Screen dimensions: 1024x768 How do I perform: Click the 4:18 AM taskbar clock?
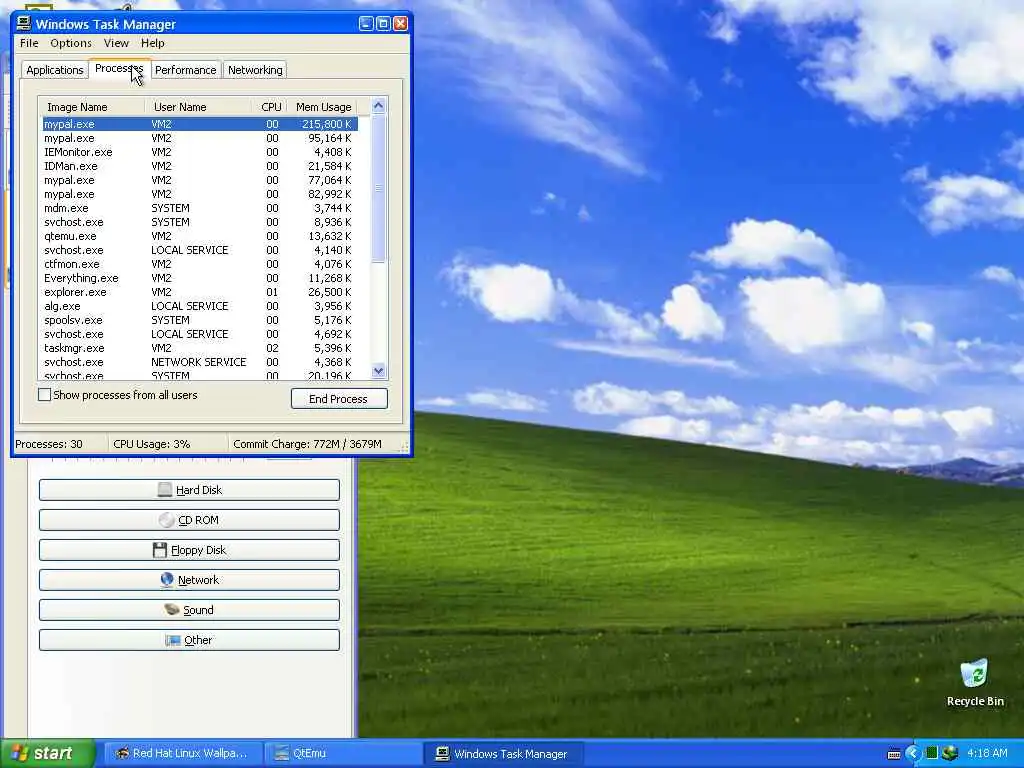pyautogui.click(x=987, y=753)
